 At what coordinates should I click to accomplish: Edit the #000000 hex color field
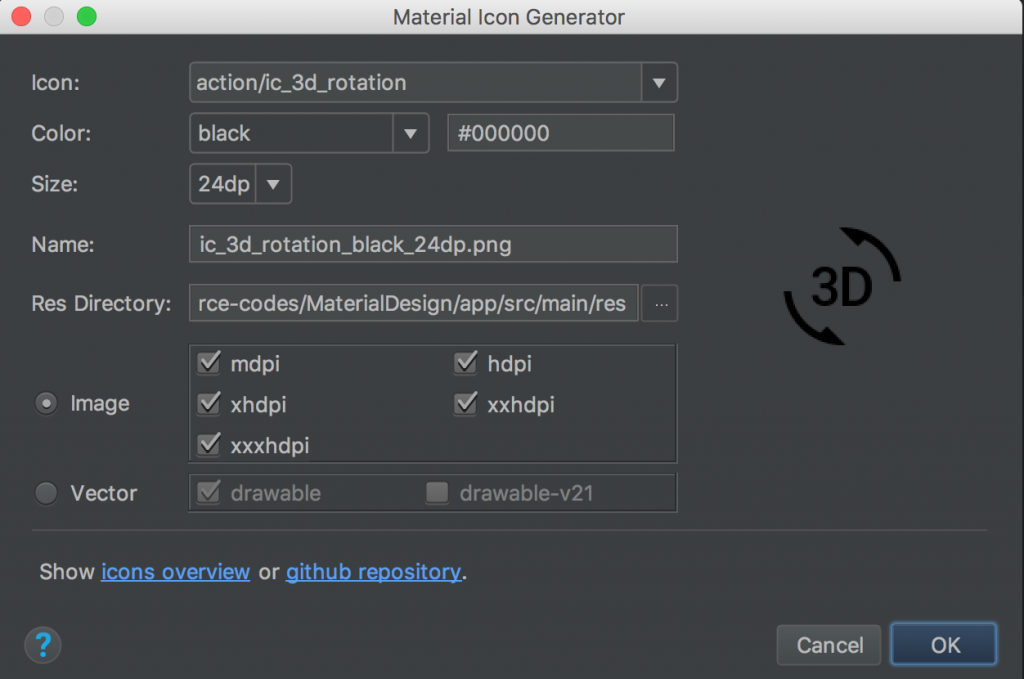[x=560, y=132]
